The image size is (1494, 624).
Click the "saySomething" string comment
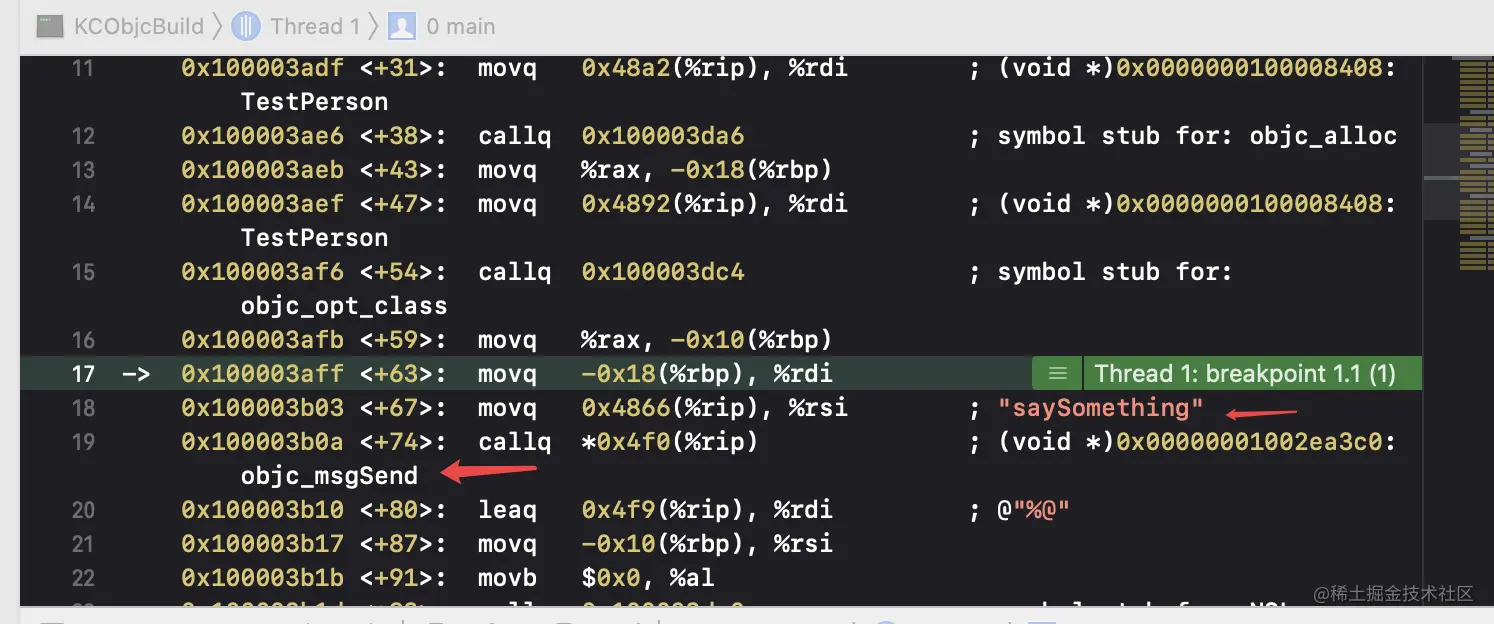(x=1101, y=408)
